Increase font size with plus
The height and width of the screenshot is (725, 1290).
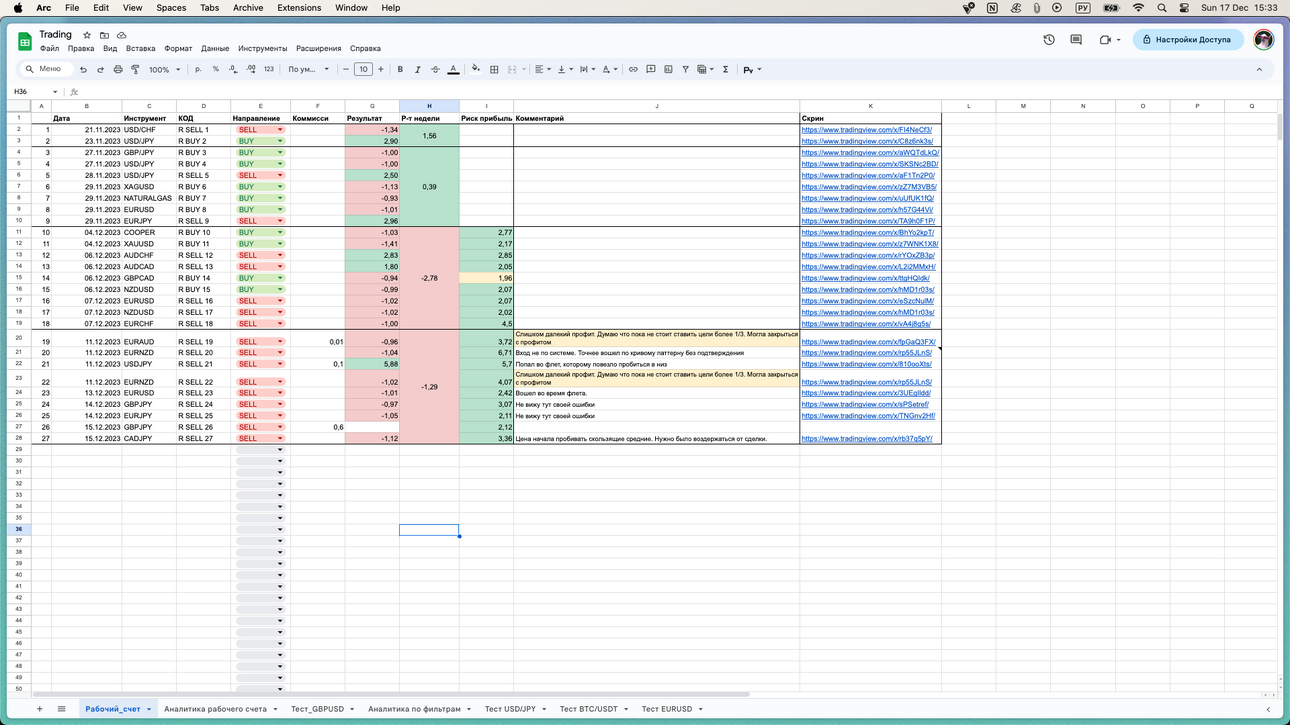(381, 70)
